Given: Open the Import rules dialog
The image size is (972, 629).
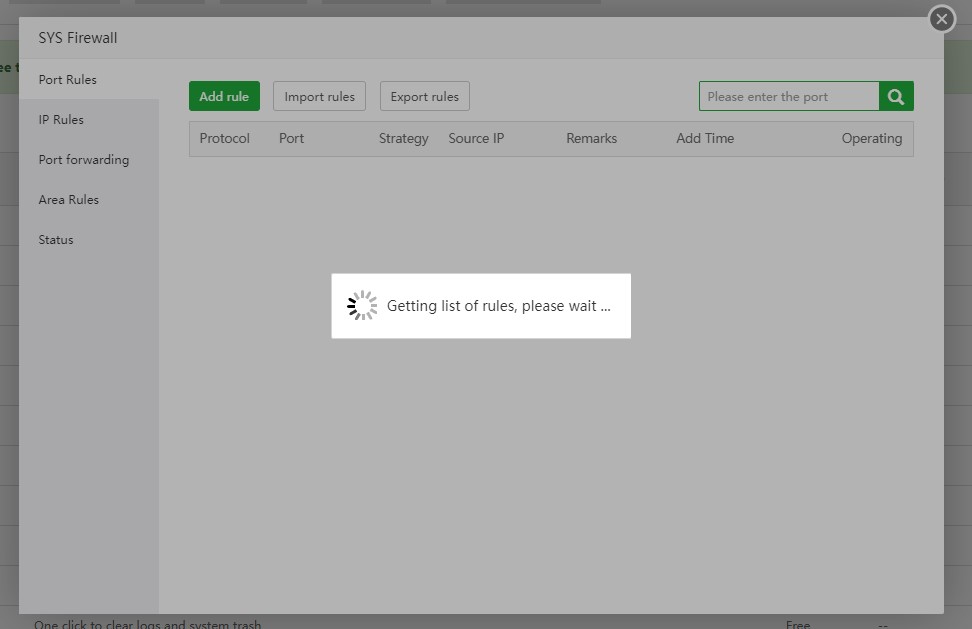Looking at the screenshot, I should 319,96.
